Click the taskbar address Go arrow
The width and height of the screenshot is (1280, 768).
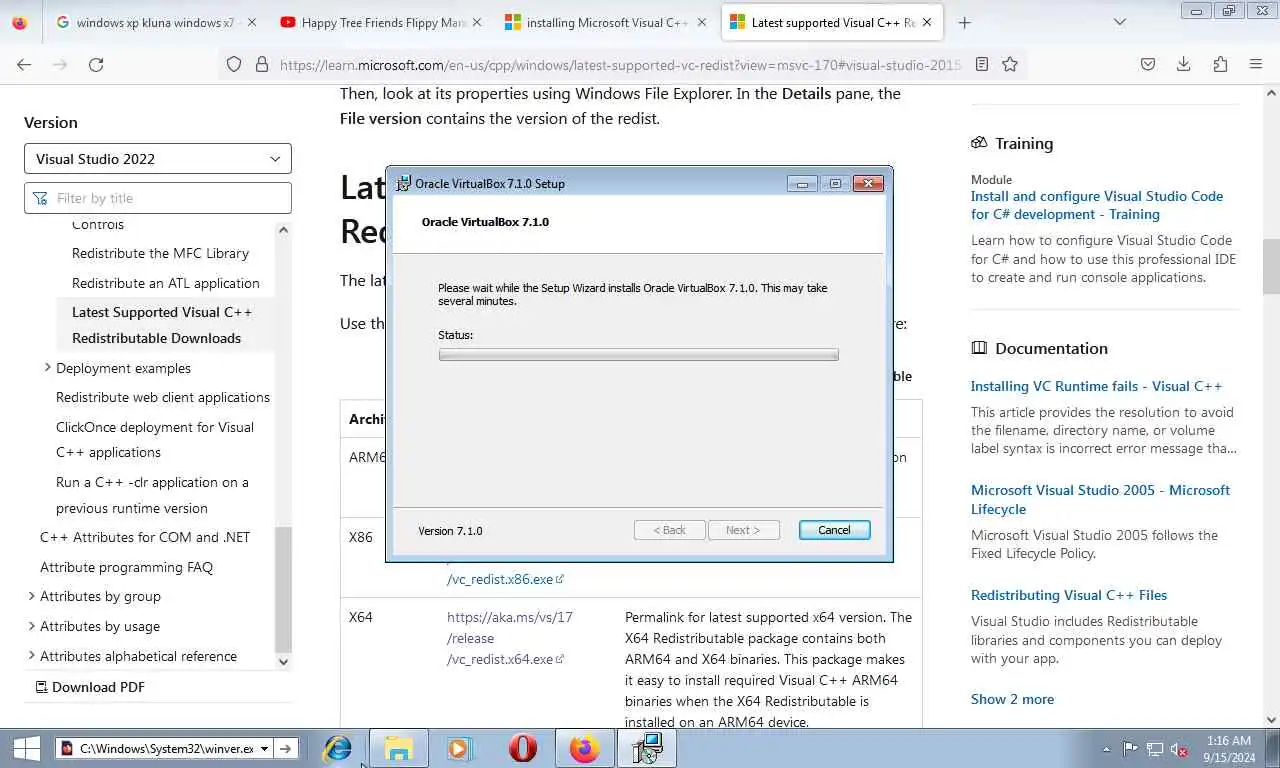pos(286,748)
